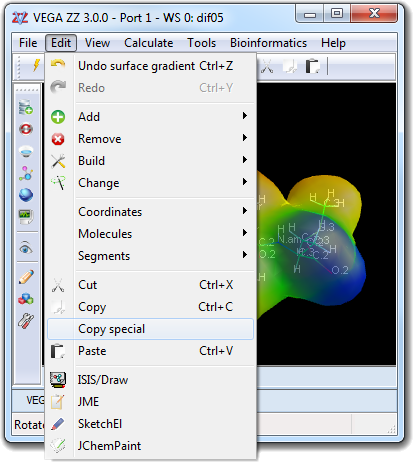Minimize the VEGA ZZ window
Viewport: 413px width, 462px height.
pyautogui.click(x=310, y=14)
